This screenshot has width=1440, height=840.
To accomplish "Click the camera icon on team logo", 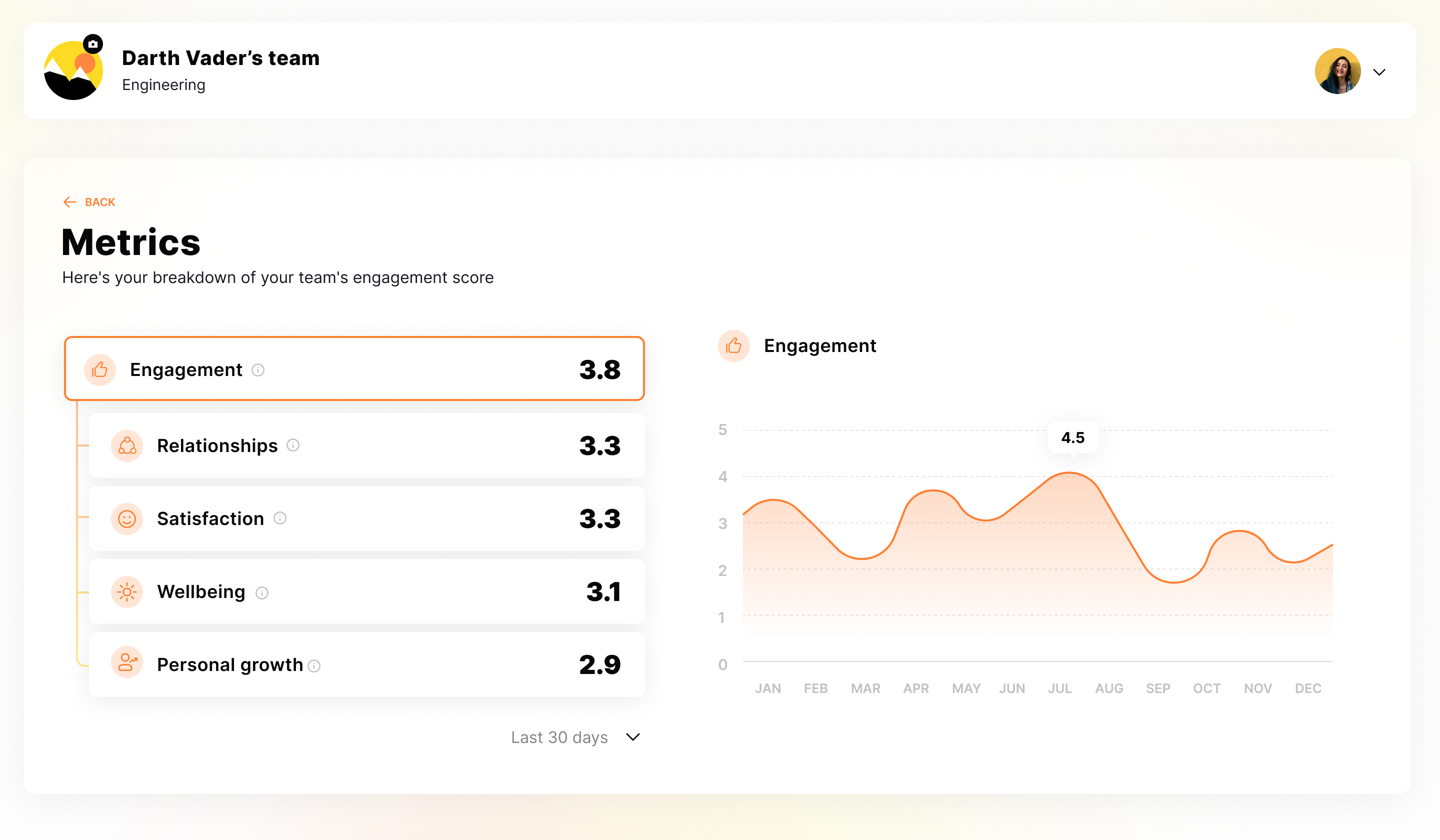I will [92, 44].
